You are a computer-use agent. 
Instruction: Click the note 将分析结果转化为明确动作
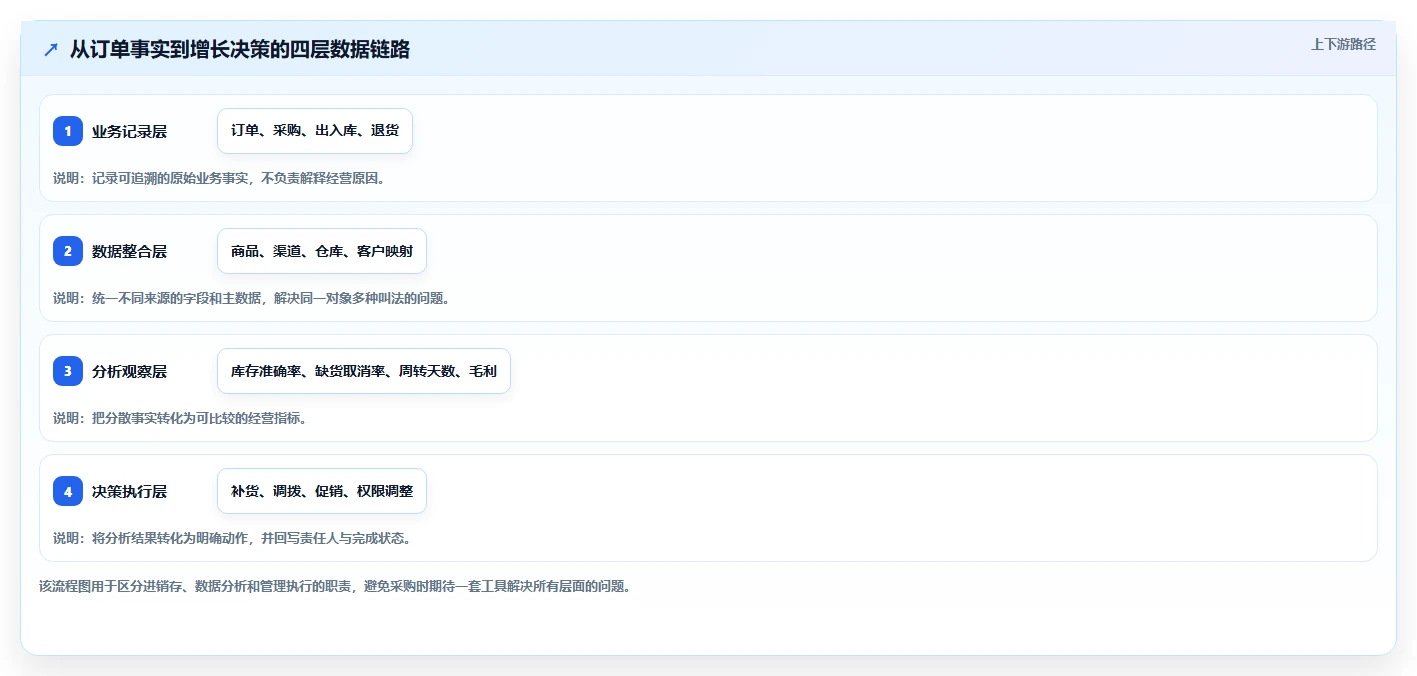click(172, 538)
